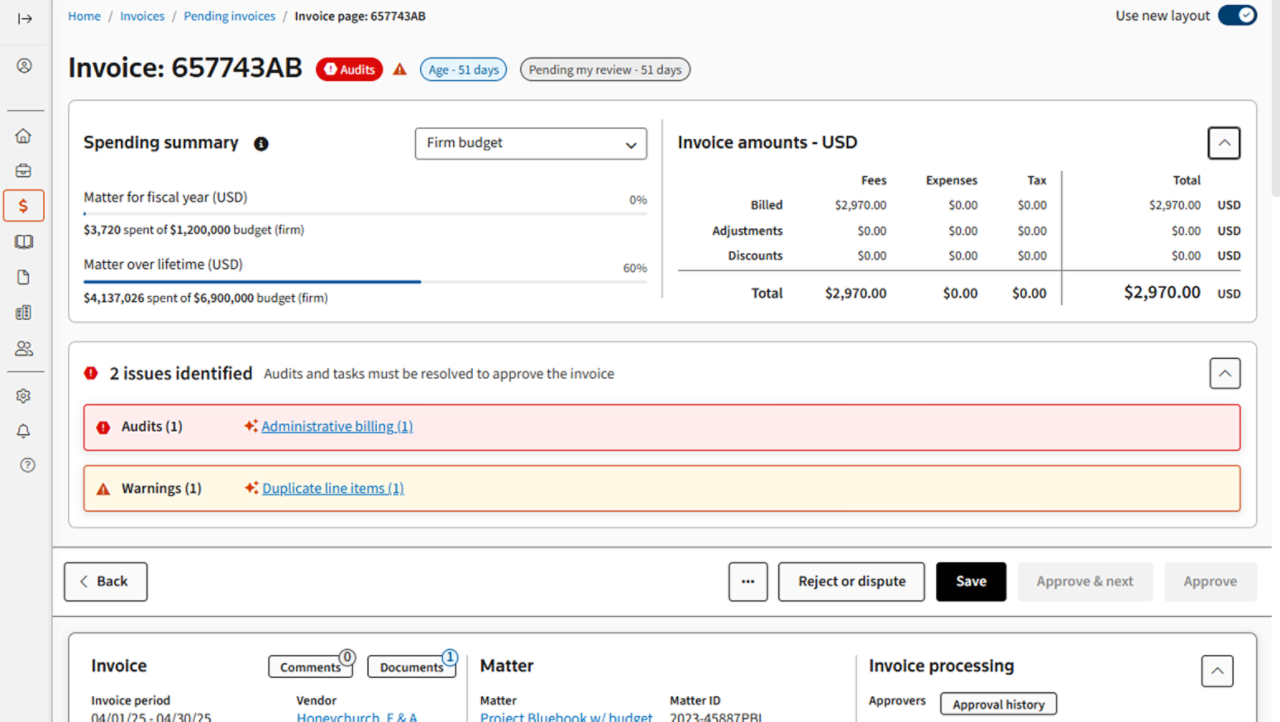
Task: Open the Home icon in the sidebar
Action: (x=22, y=135)
